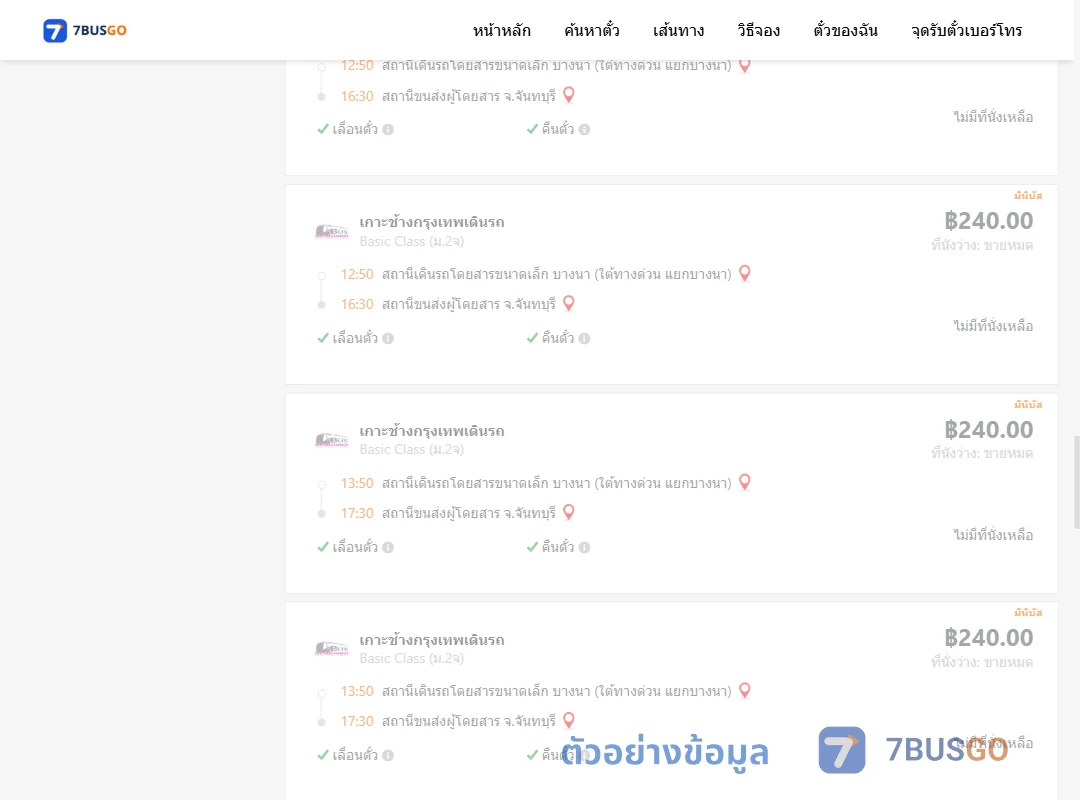1080x800 pixels.
Task: Click the คืนตั๋ว info icon in the first 13:50 card
Action: click(584, 547)
